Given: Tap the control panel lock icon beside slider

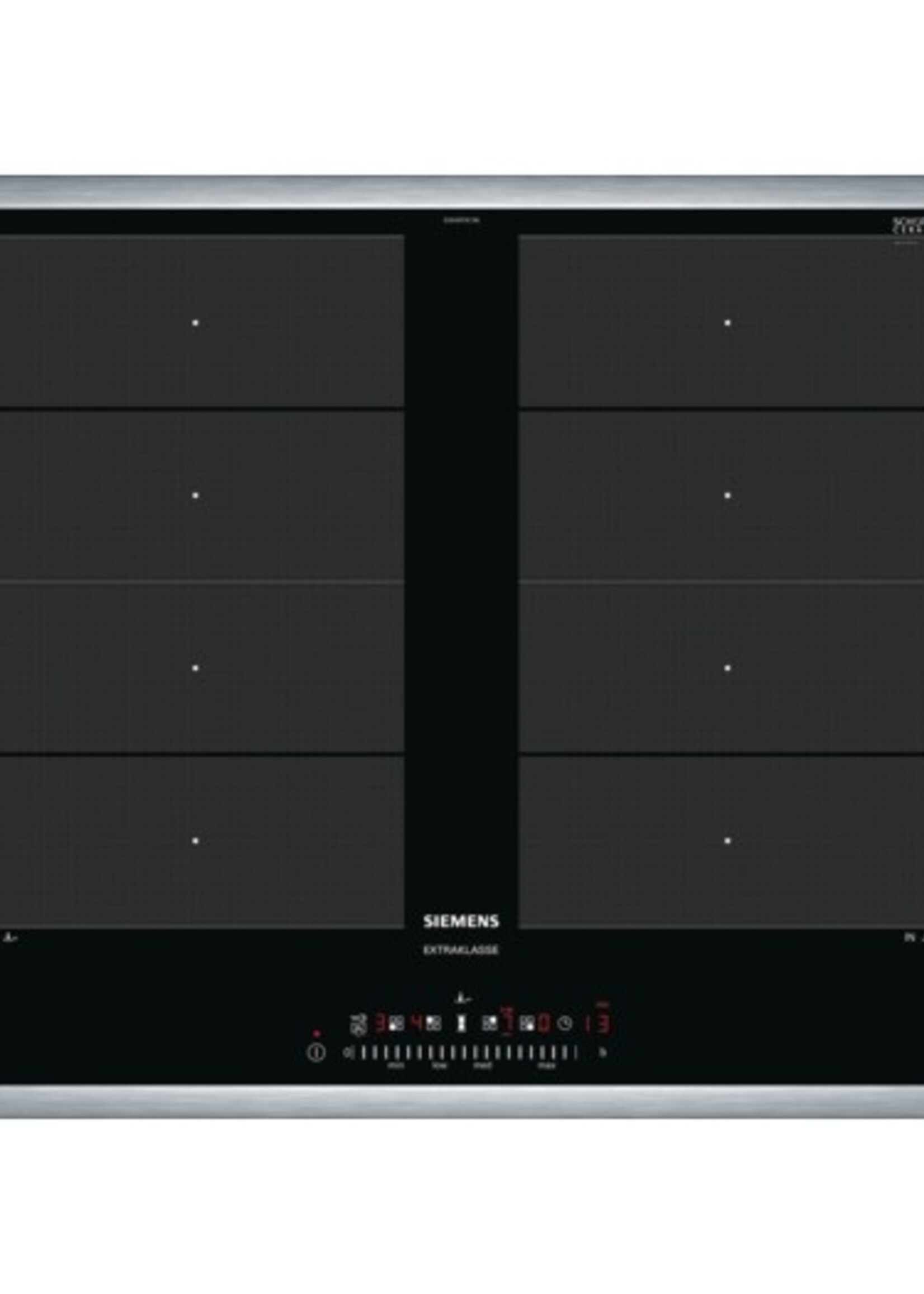Looking at the screenshot, I should (x=348, y=1053).
